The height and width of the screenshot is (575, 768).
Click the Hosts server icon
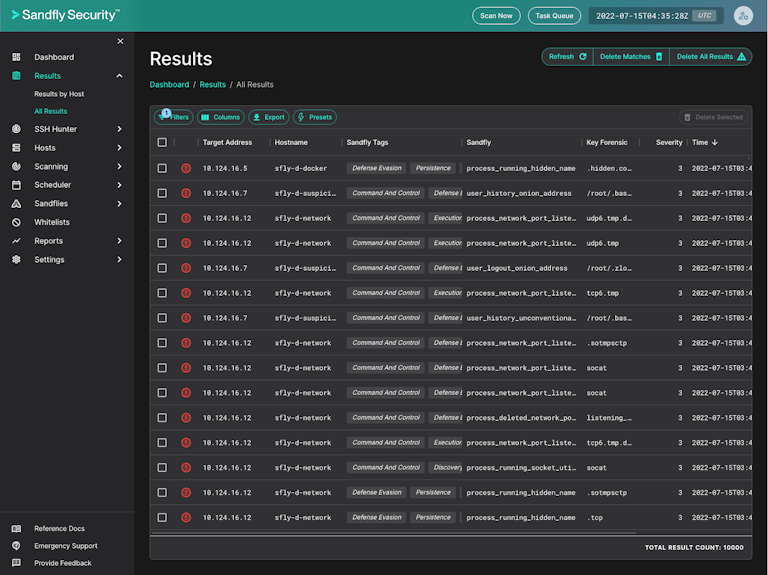tap(16, 147)
